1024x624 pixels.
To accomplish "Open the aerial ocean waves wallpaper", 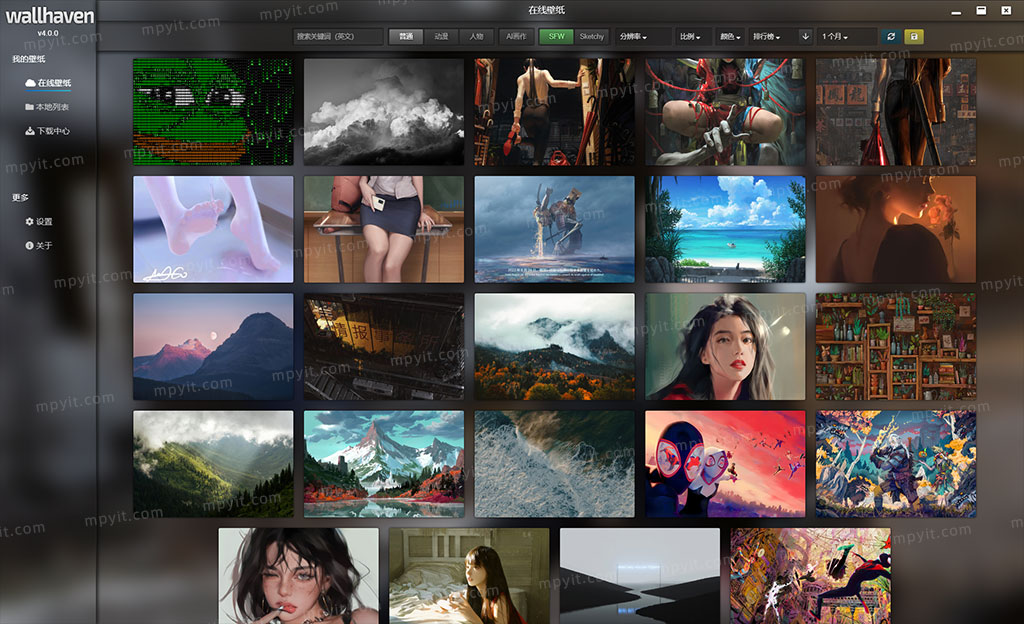I will point(554,464).
